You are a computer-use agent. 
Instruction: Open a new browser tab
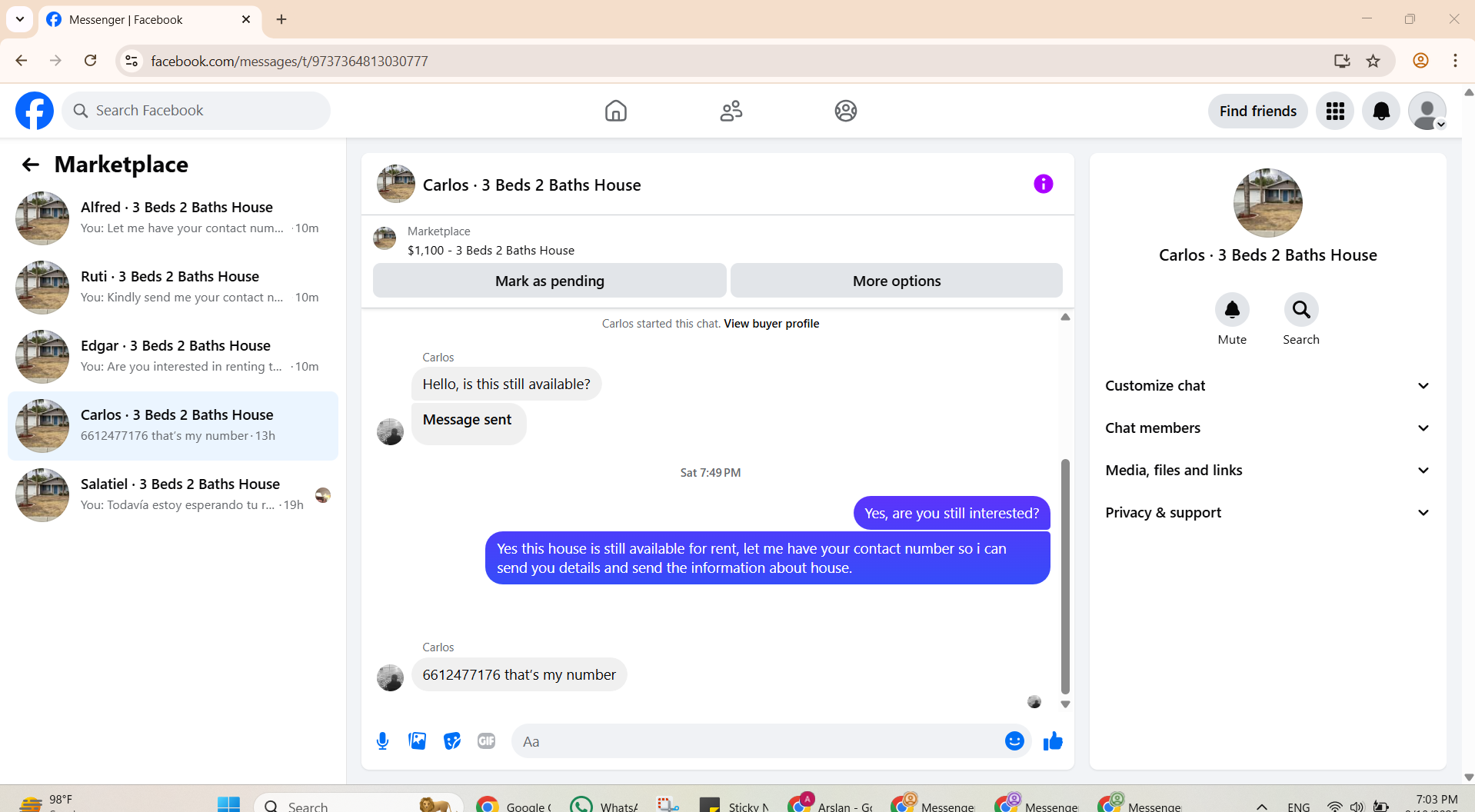coord(281,19)
